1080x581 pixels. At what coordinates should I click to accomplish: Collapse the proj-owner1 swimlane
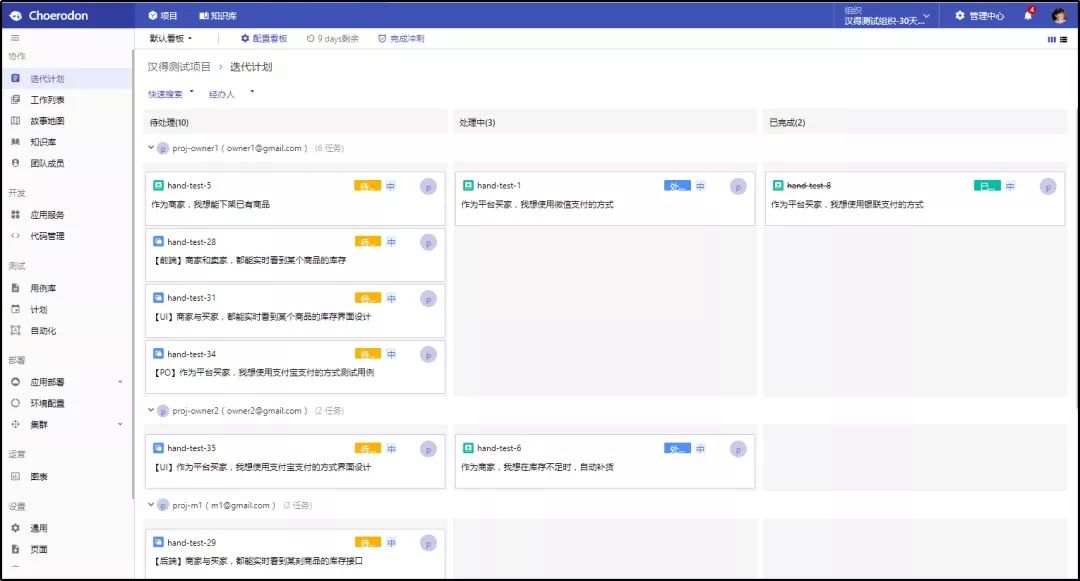click(151, 148)
